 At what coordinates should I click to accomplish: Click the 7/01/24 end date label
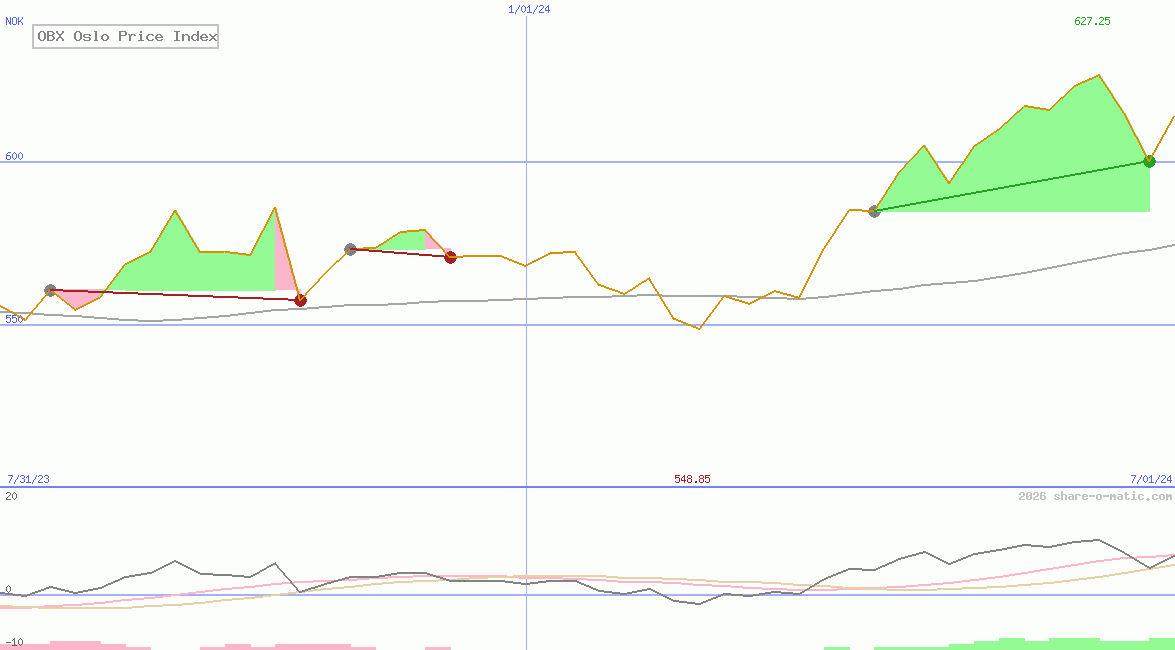pos(1151,478)
